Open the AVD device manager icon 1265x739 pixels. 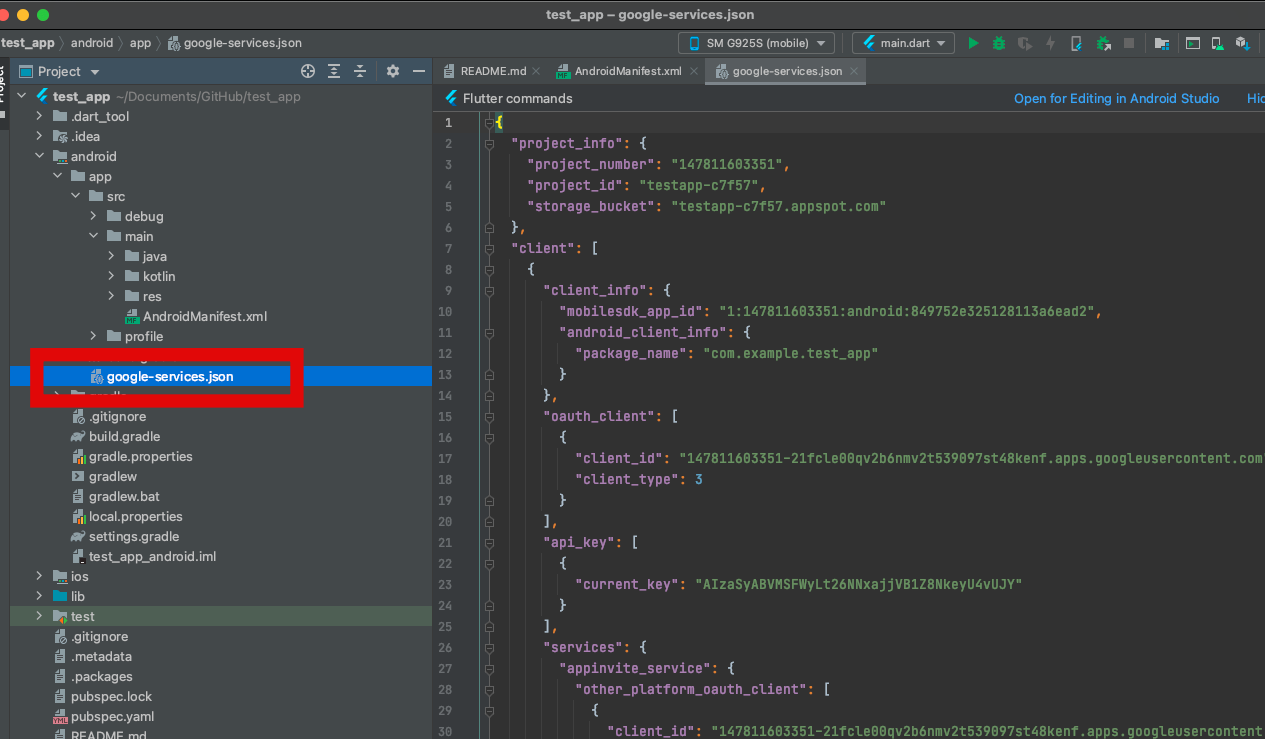(x=1217, y=43)
